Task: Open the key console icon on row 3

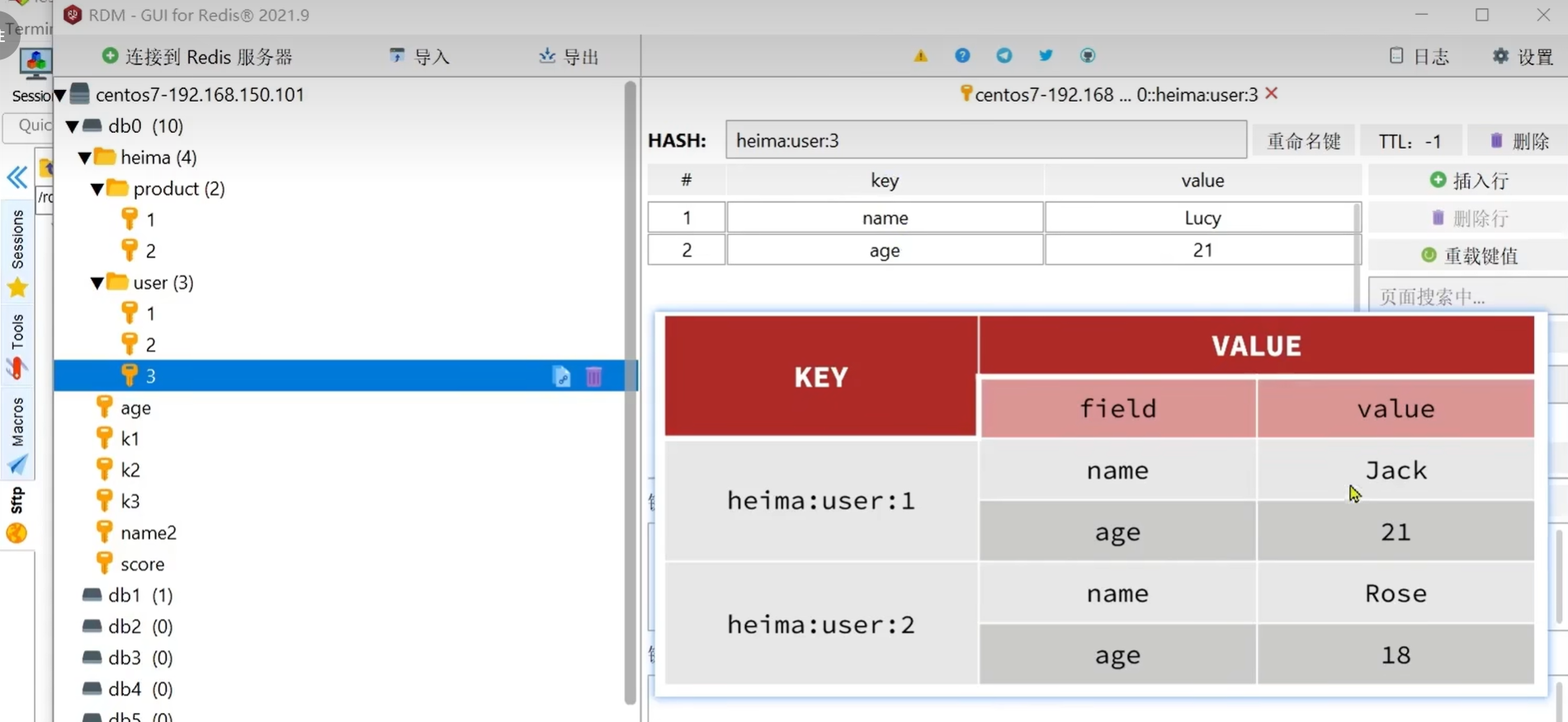Action: coord(562,376)
